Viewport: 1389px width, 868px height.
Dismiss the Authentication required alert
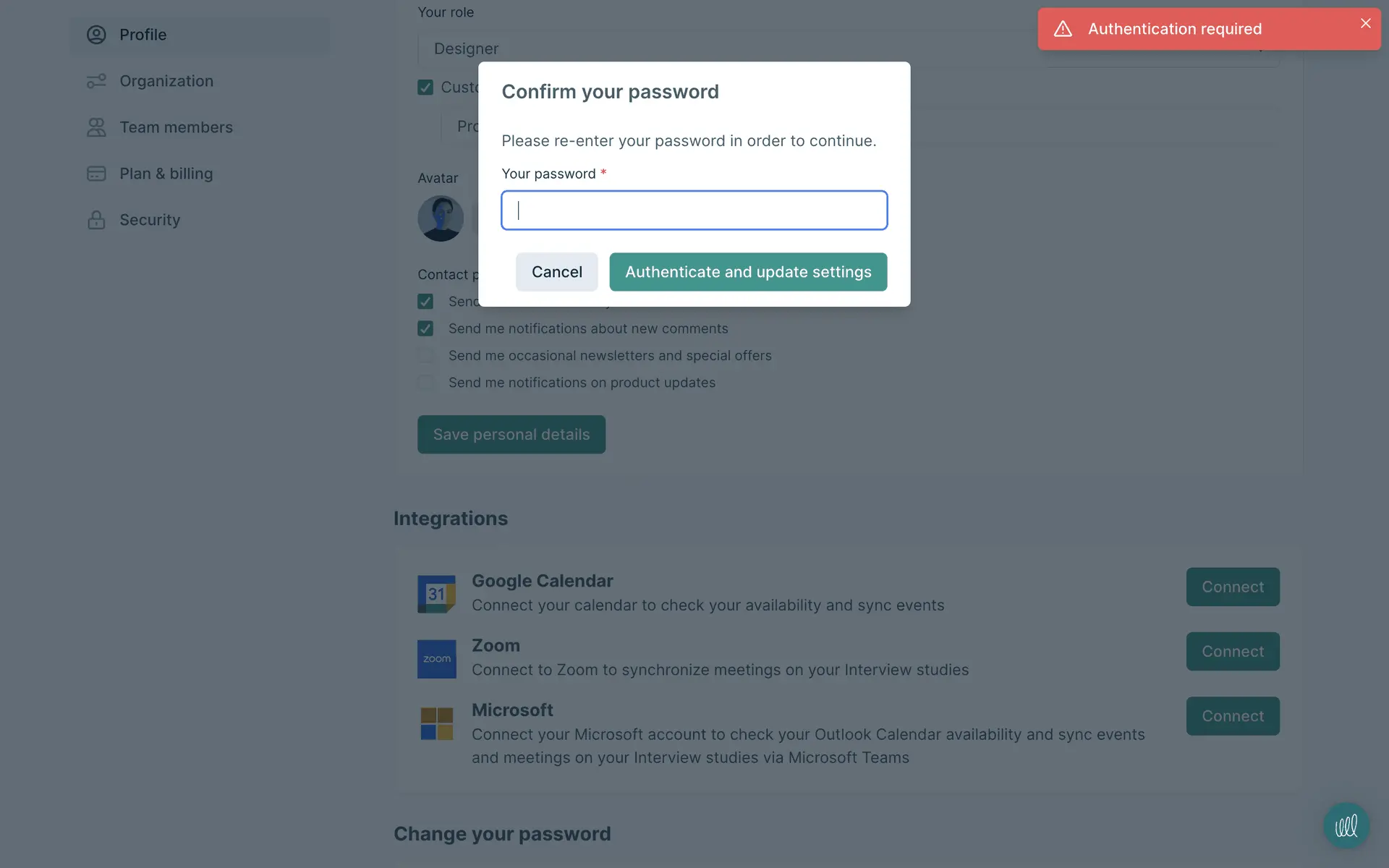[x=1365, y=23]
